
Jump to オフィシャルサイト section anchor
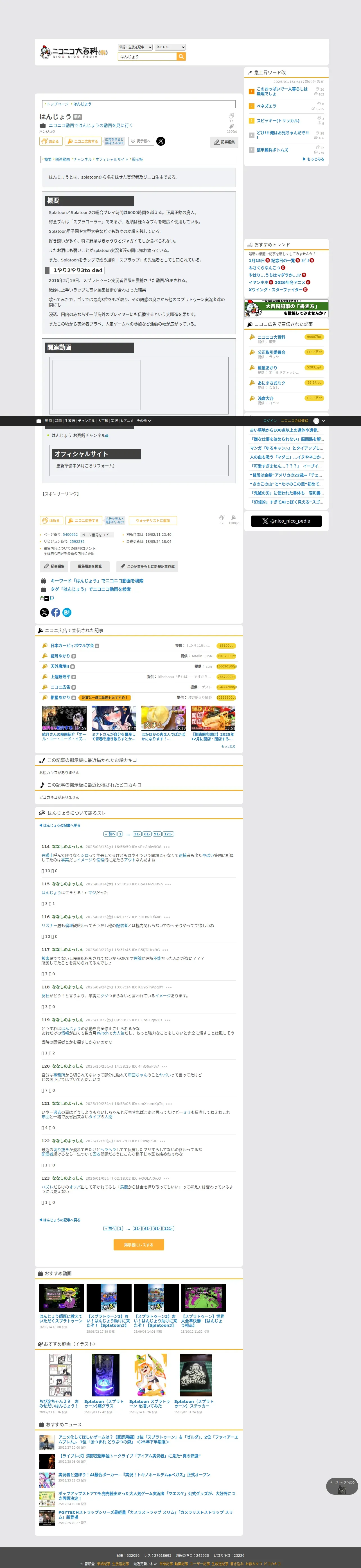point(112,159)
